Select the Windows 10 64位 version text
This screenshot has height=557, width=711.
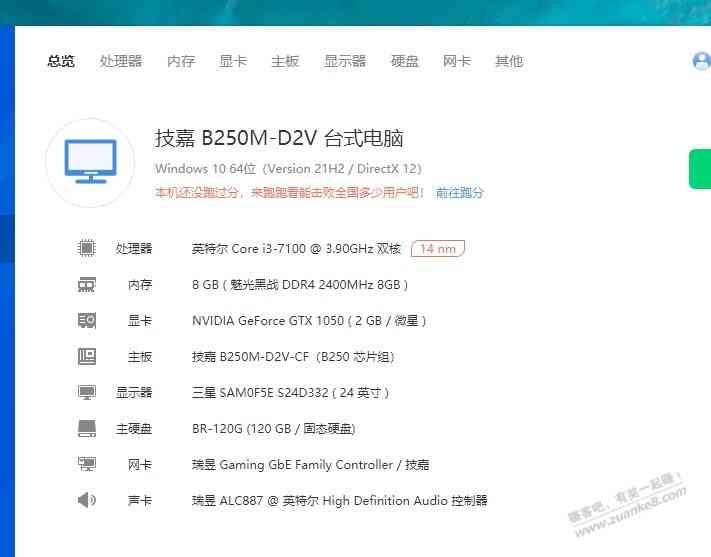click(288, 169)
